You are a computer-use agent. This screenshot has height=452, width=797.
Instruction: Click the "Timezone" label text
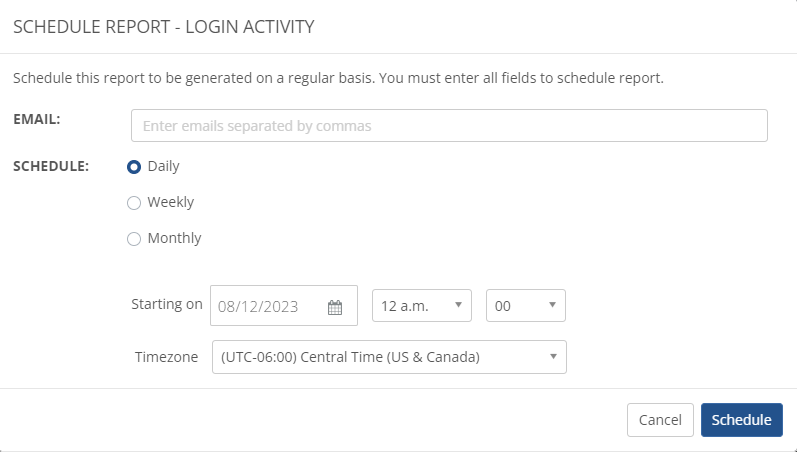click(x=167, y=356)
